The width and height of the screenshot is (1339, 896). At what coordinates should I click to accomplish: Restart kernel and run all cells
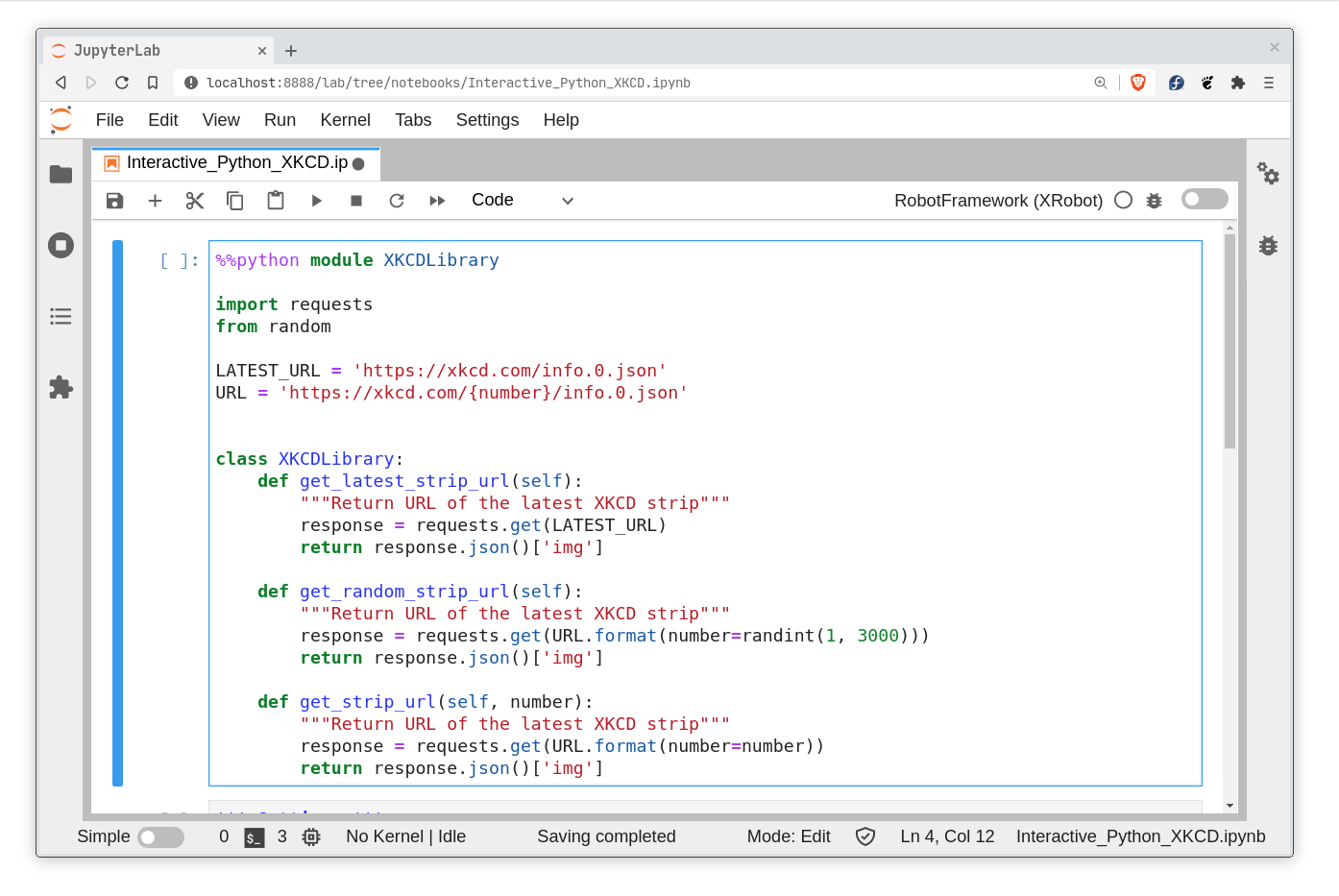click(x=437, y=201)
